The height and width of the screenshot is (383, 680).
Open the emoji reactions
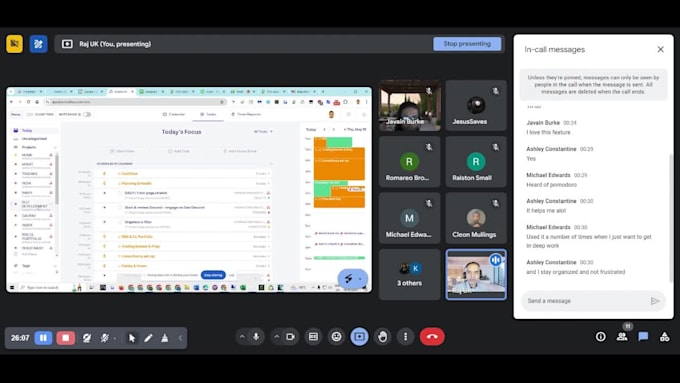(x=337, y=337)
